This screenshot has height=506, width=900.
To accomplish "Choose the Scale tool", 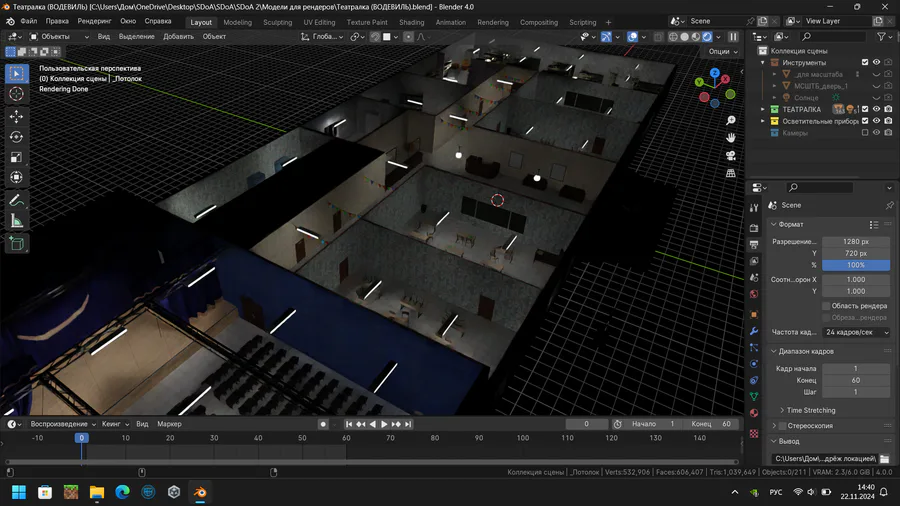I will point(16,157).
